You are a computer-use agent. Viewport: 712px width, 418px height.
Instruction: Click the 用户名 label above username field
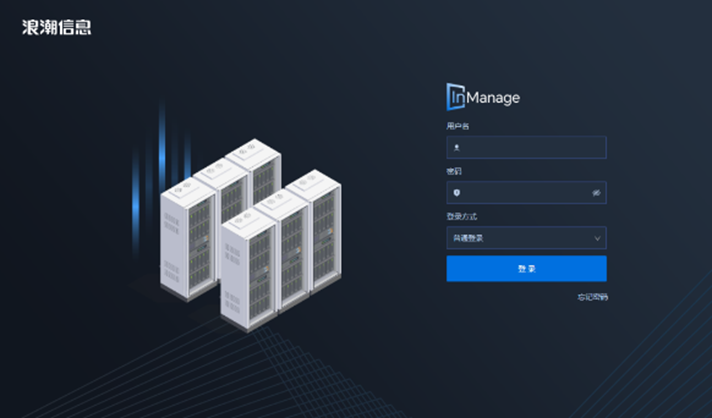coord(457,126)
